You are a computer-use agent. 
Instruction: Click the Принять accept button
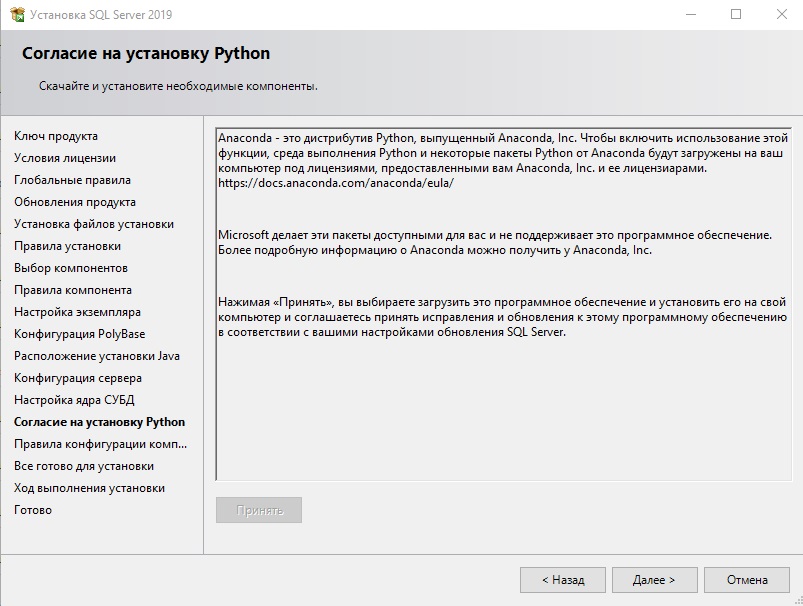tap(259, 510)
